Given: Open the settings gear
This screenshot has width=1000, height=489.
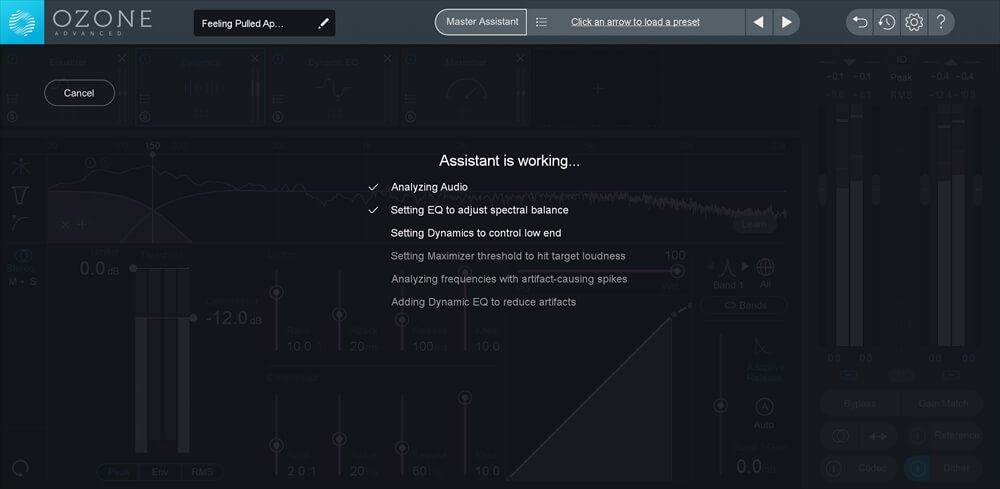Looking at the screenshot, I should pyautogui.click(x=914, y=22).
